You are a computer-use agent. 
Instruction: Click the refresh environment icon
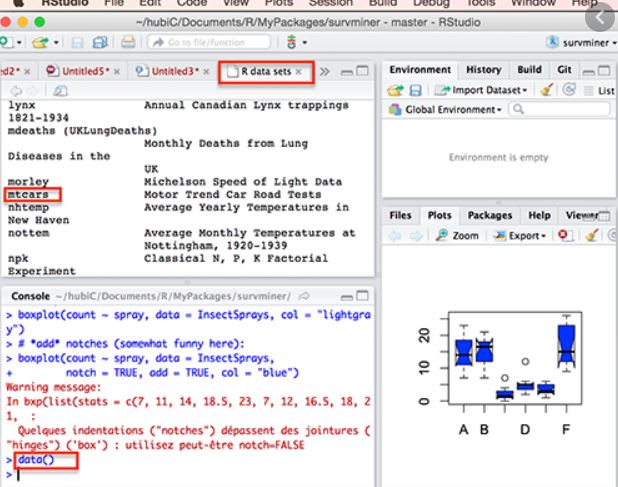point(569,90)
